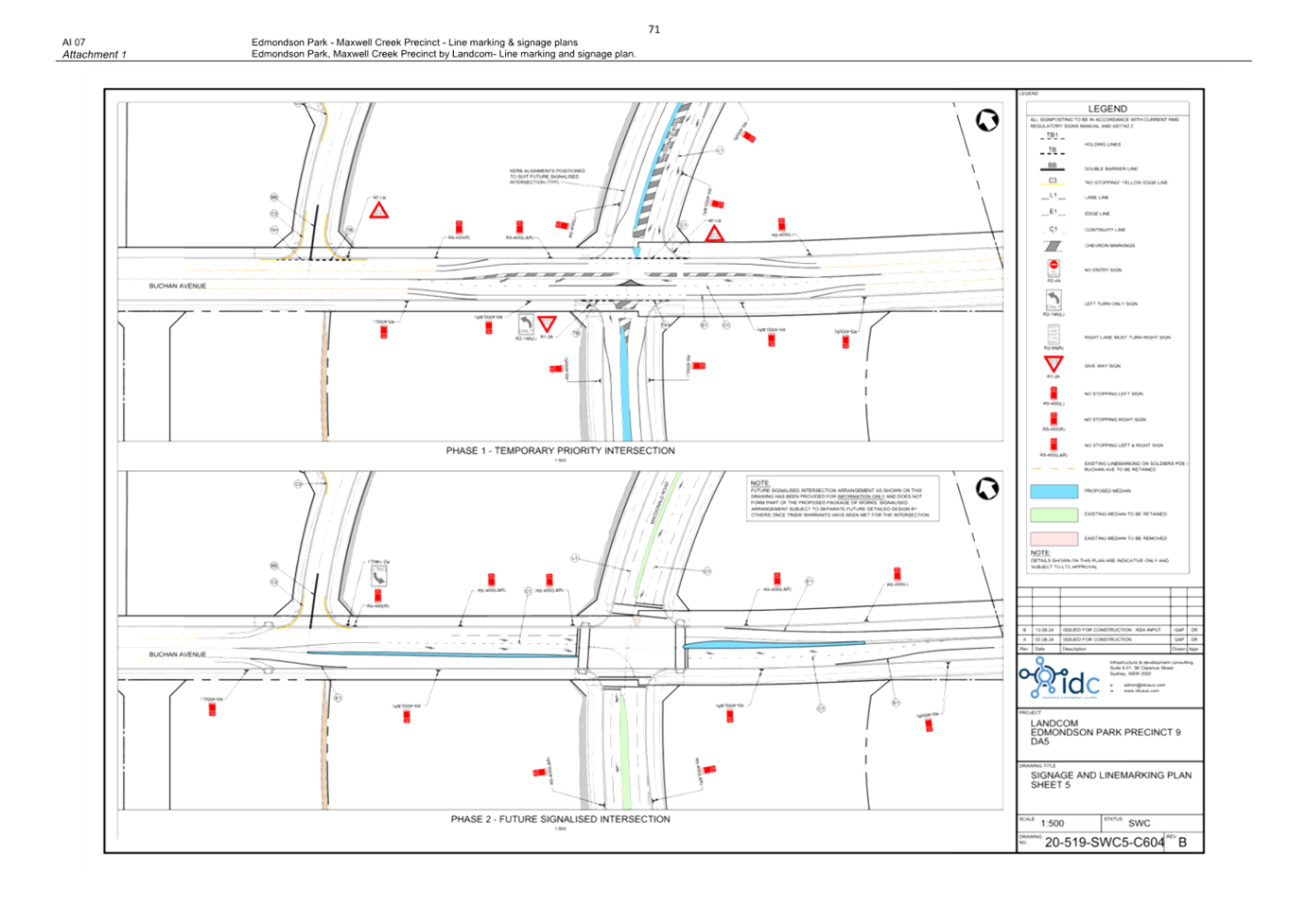Click the 'Attachment 1' header label

point(94,55)
